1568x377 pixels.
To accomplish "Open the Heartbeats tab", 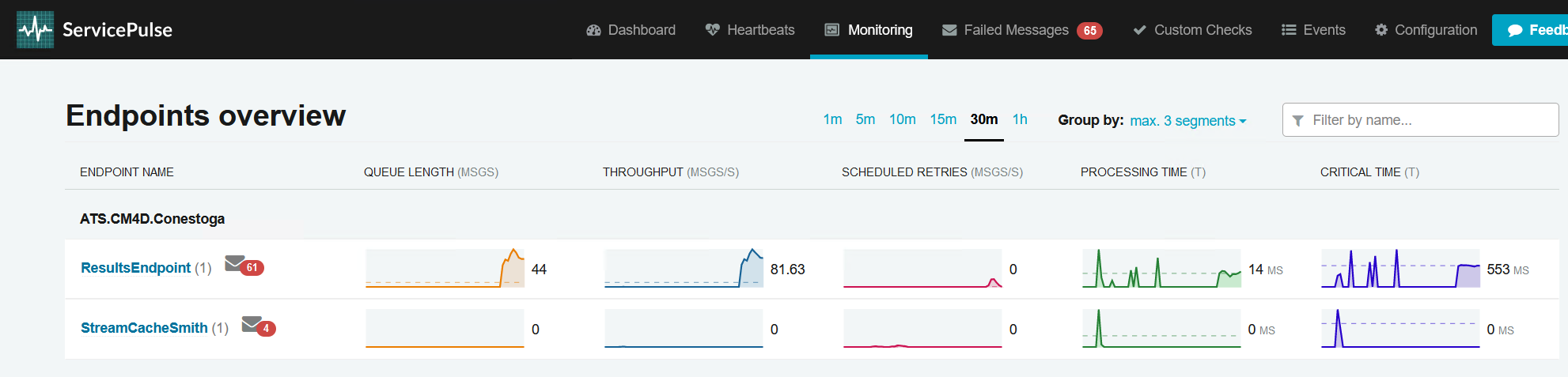I will pos(749,30).
